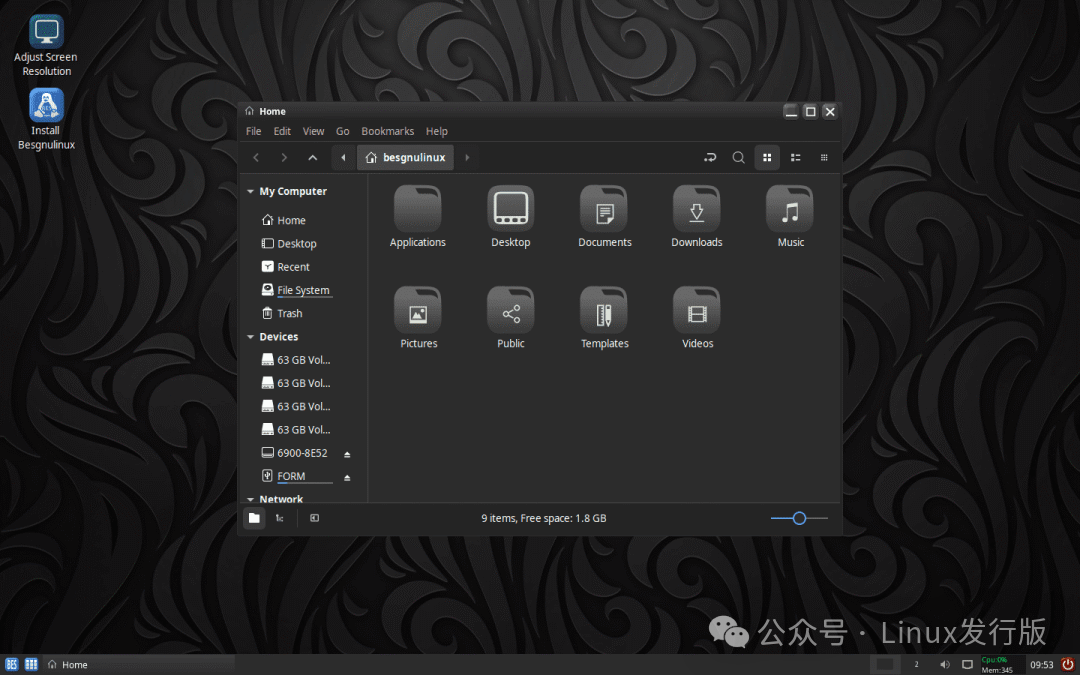
Task: Select File System in the sidebar
Action: [x=303, y=290]
